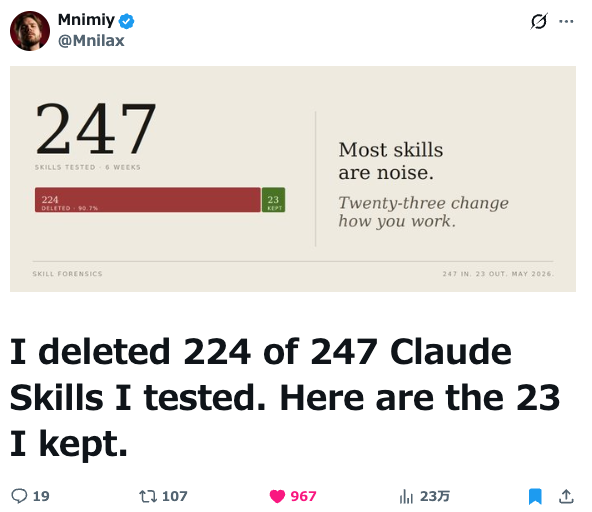Viewport: 592px width, 512px height.
Task: Click the 23万 view count
Action: pyautogui.click(x=435, y=496)
